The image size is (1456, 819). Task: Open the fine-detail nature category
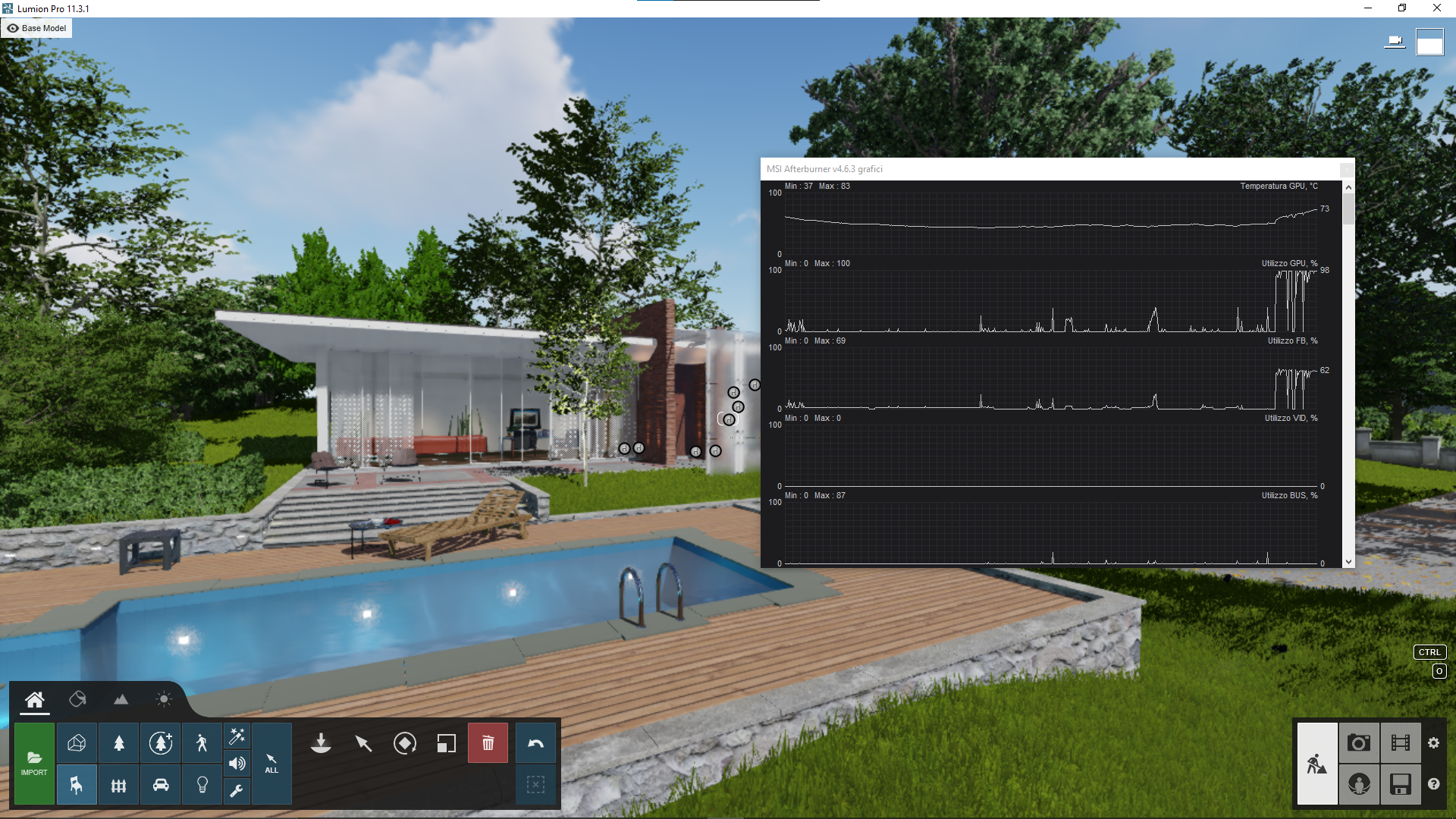pos(161,743)
